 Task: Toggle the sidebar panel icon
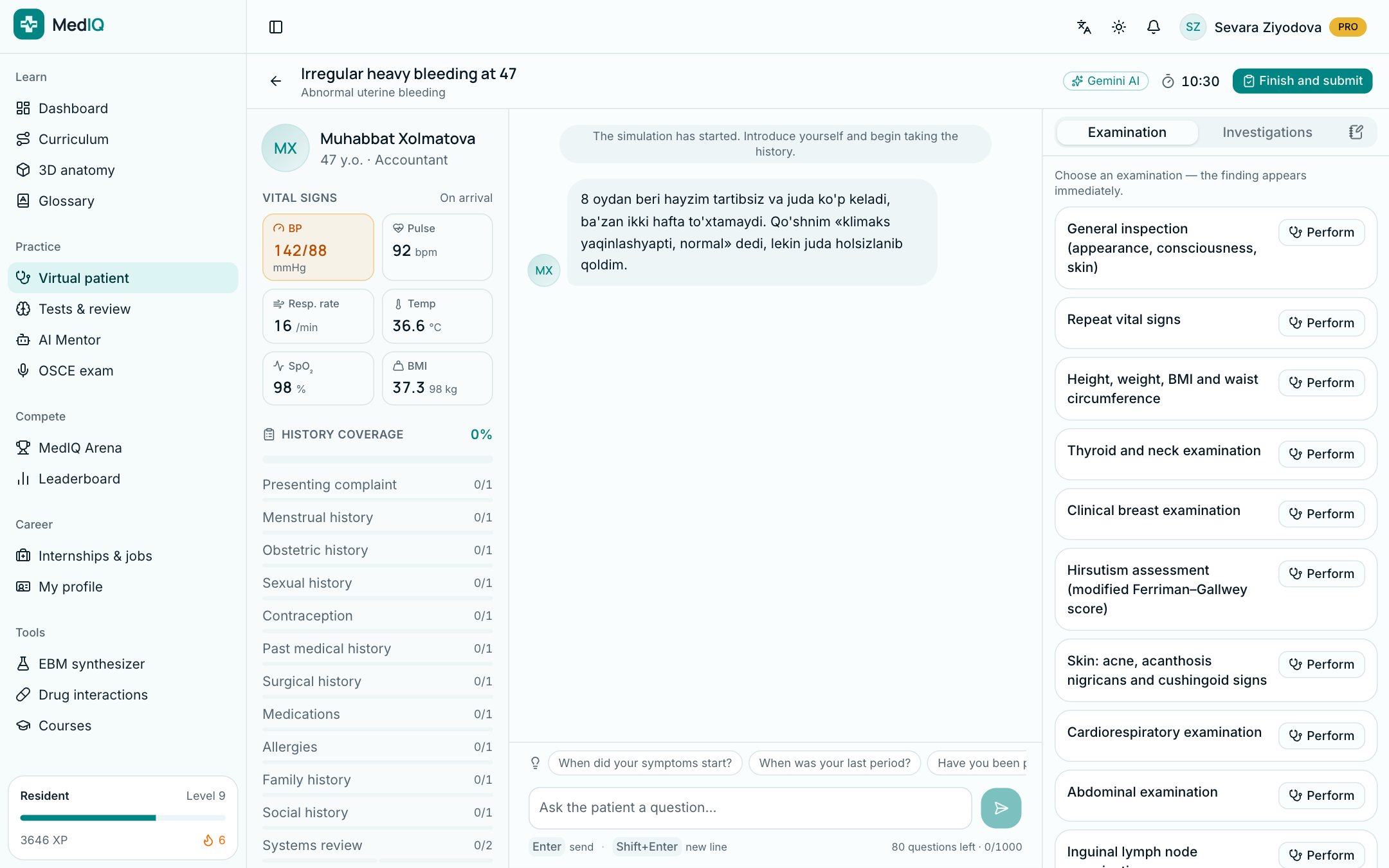pyautogui.click(x=276, y=27)
